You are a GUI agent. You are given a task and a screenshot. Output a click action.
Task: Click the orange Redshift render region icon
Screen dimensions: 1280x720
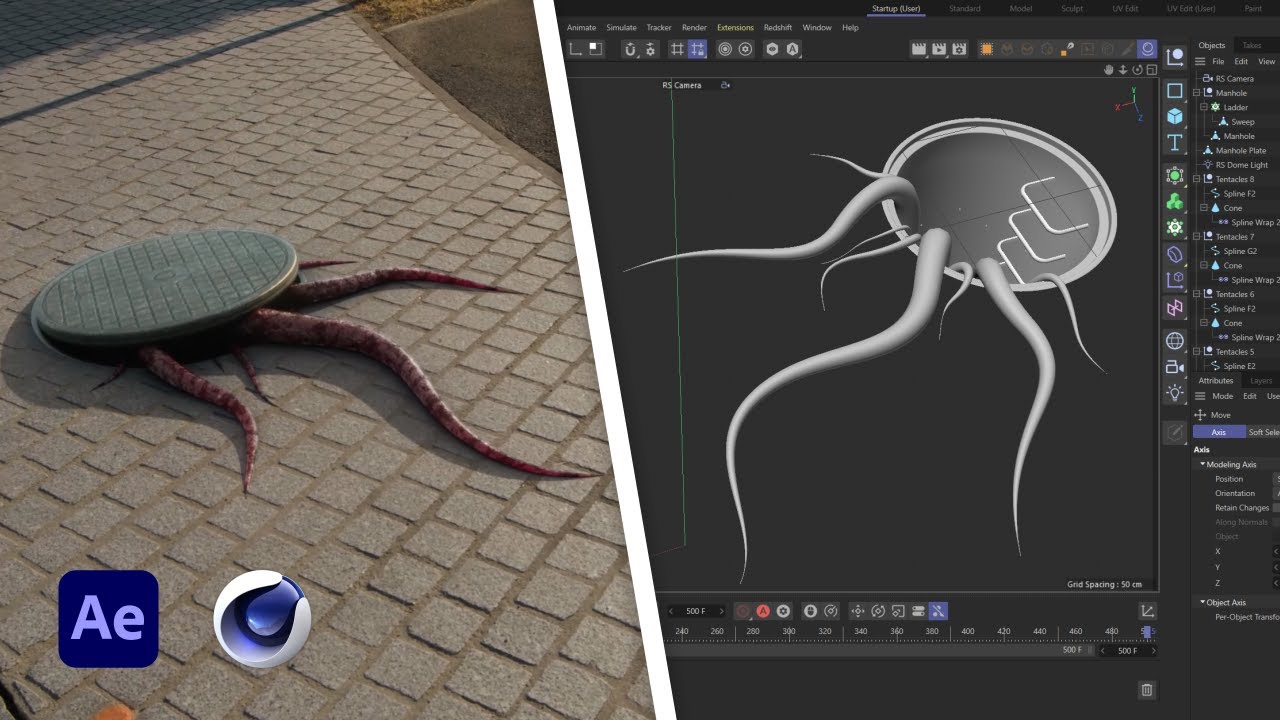click(x=987, y=49)
